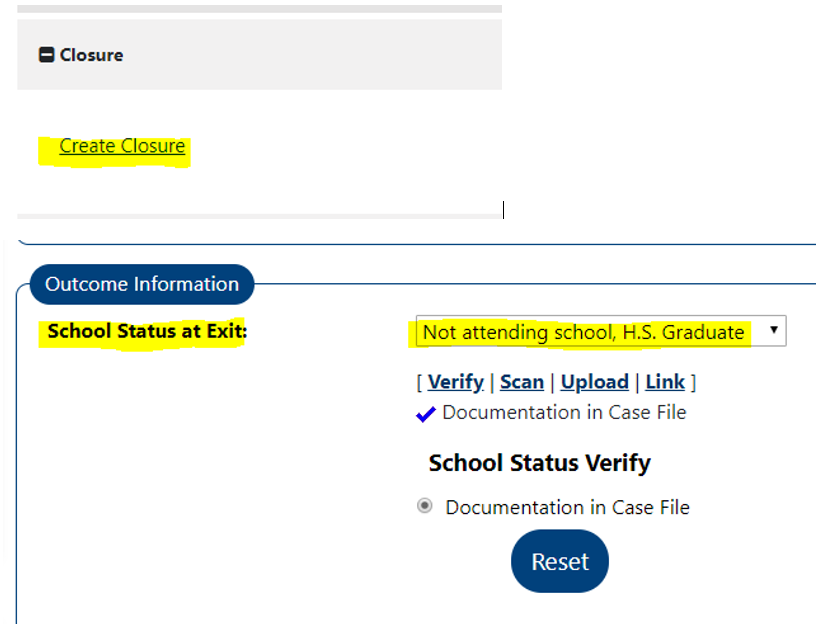
Task: Toggle the Closure header title text
Action: click(x=91, y=55)
